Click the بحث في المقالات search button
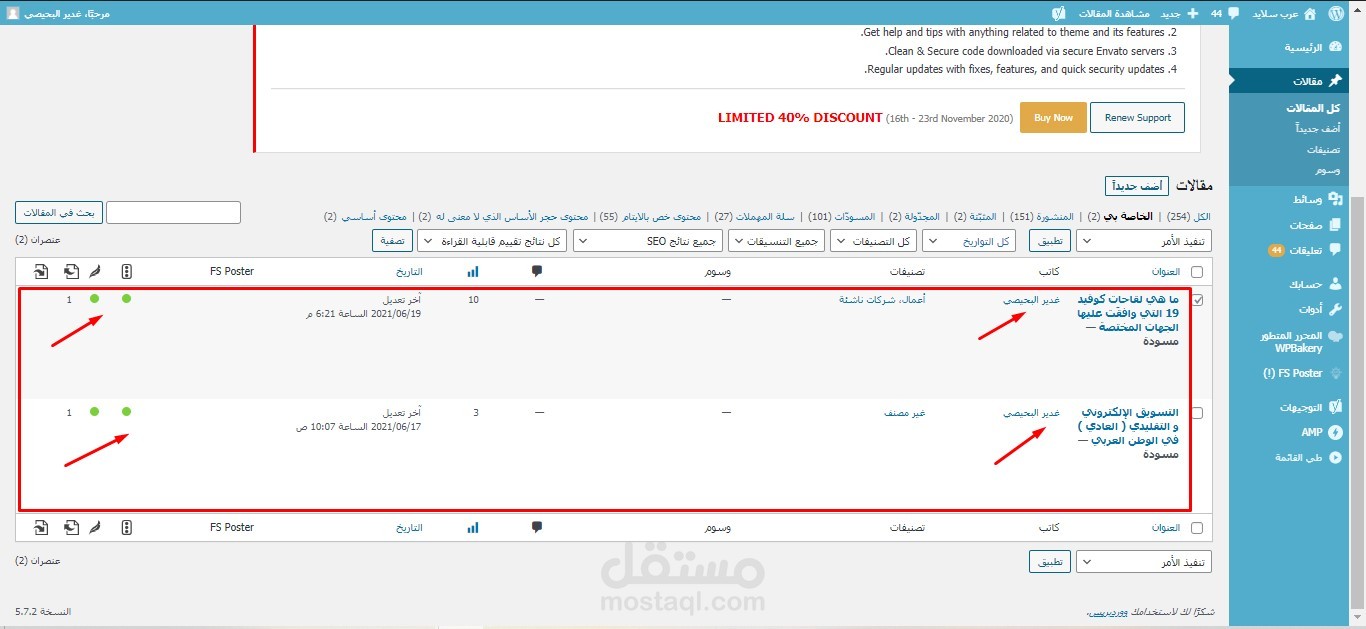 (x=58, y=212)
